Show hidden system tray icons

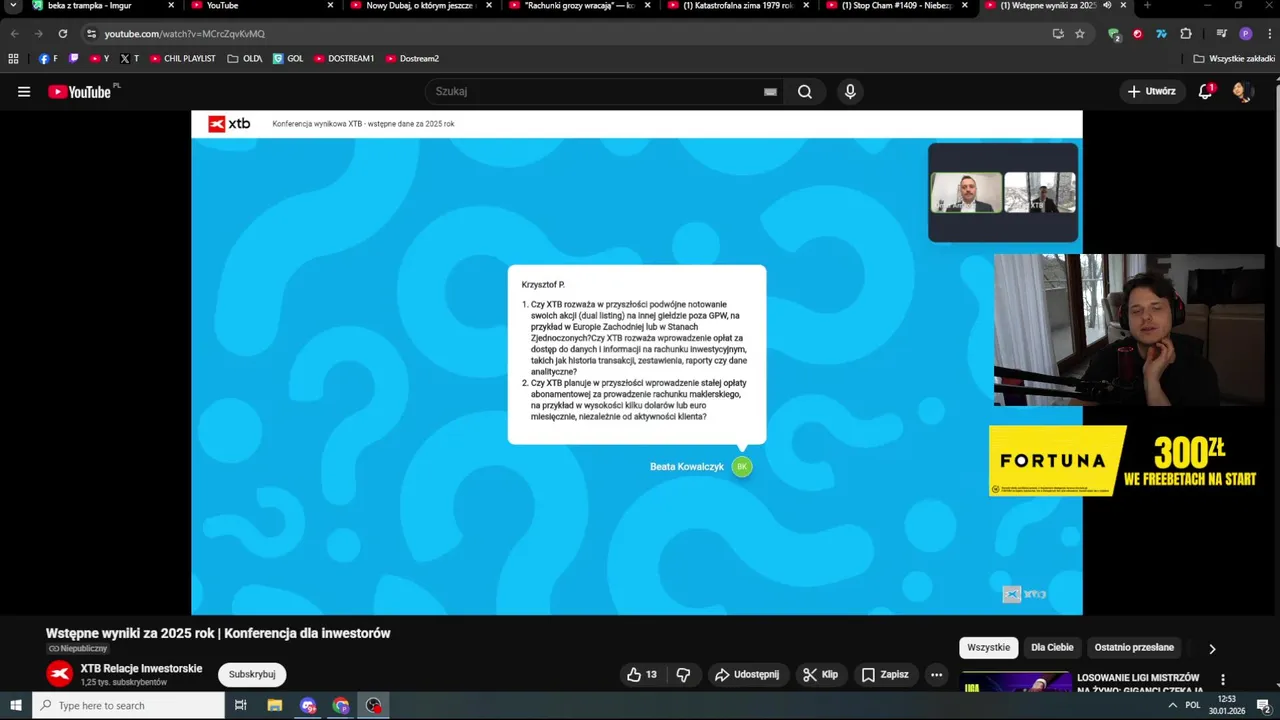coord(1172,705)
